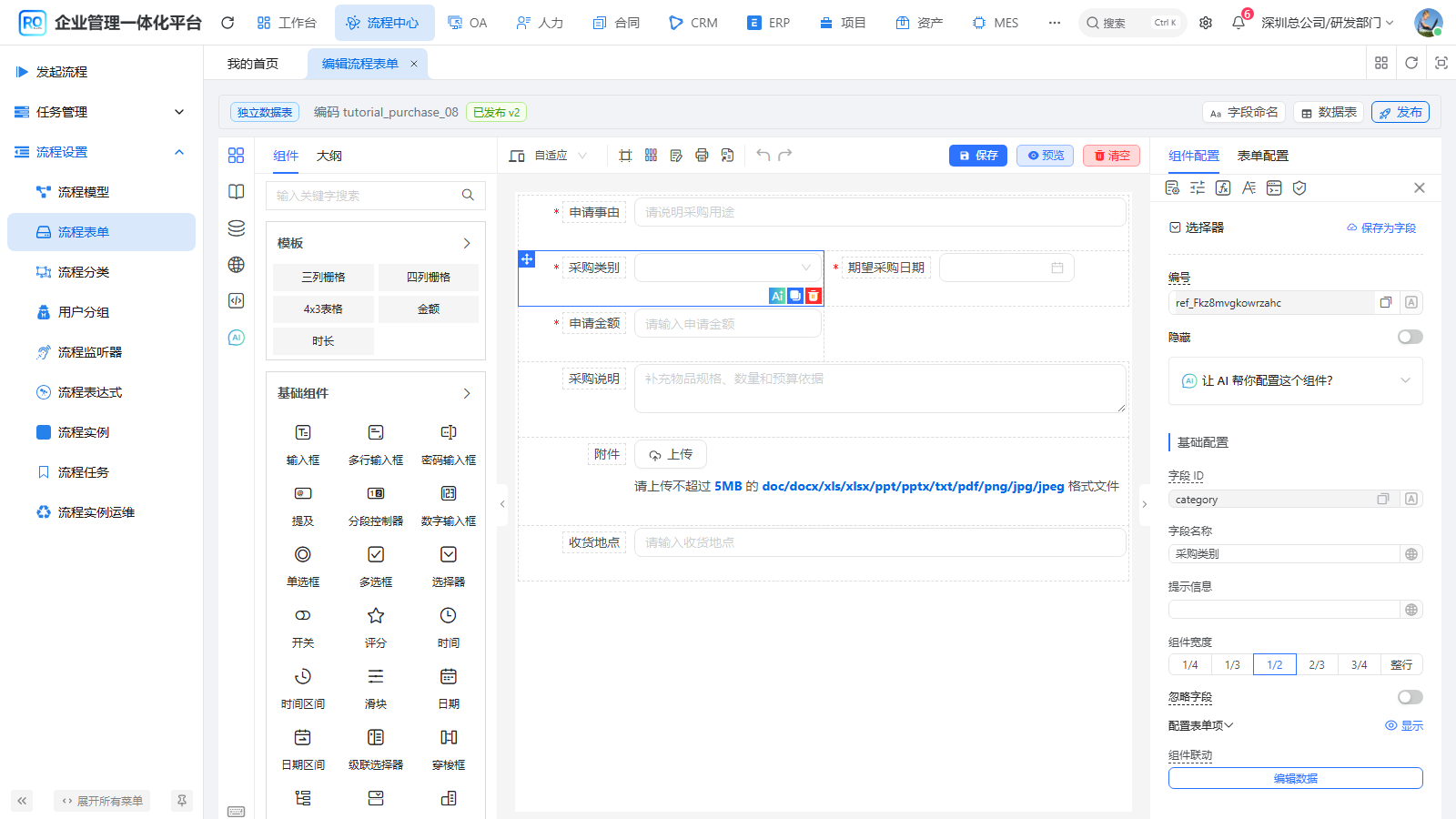Undo the last form edit

pos(763,156)
